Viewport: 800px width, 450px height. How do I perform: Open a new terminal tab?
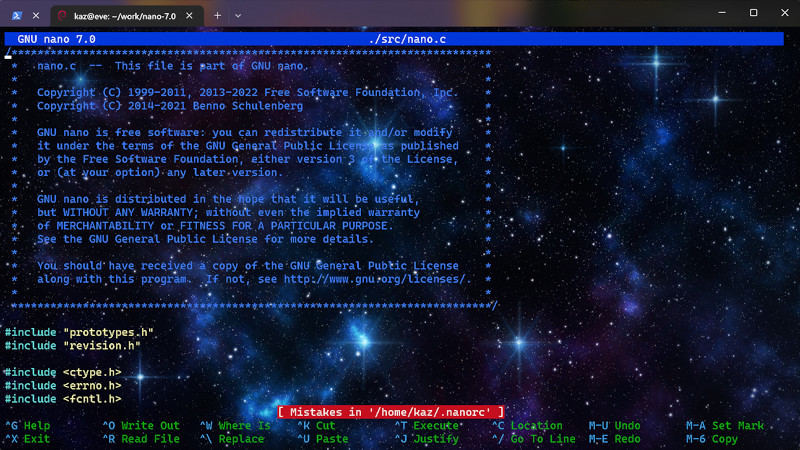pyautogui.click(x=217, y=16)
